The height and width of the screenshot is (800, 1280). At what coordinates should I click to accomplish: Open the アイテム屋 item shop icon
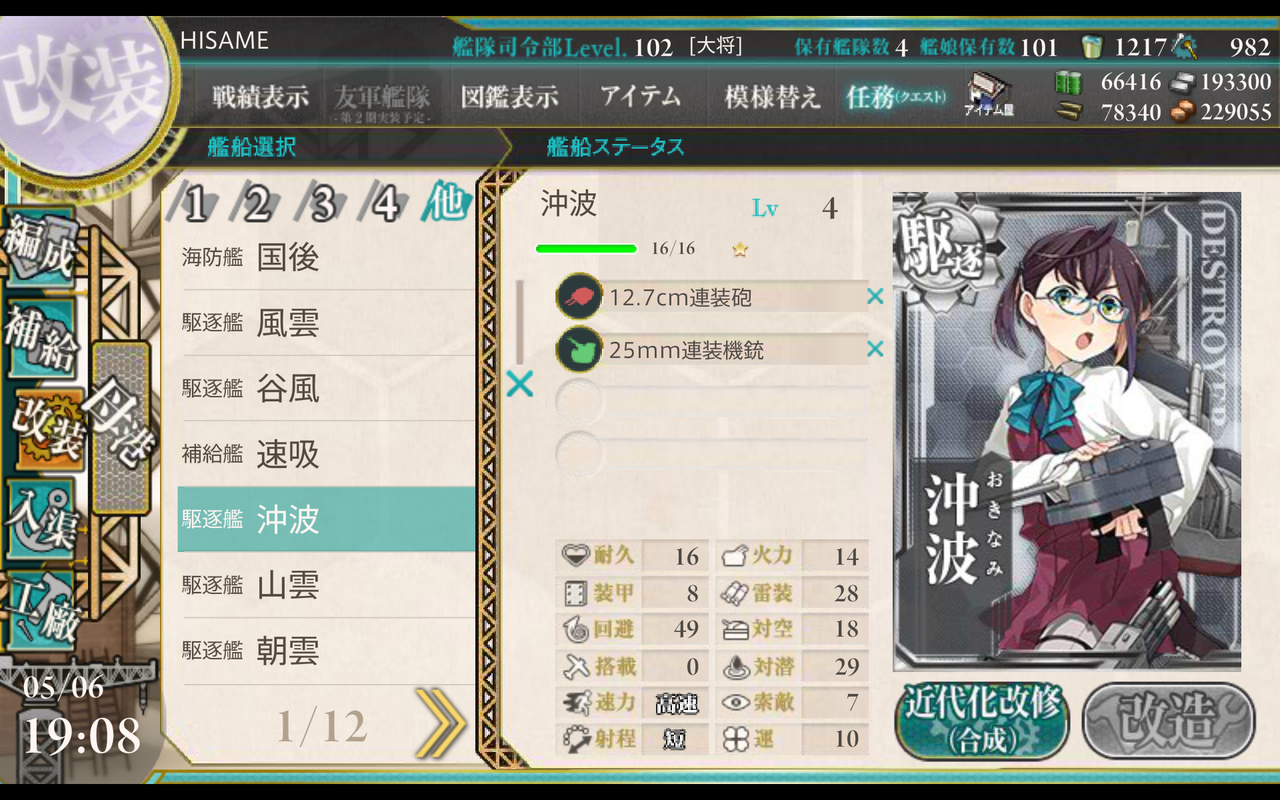pos(989,96)
